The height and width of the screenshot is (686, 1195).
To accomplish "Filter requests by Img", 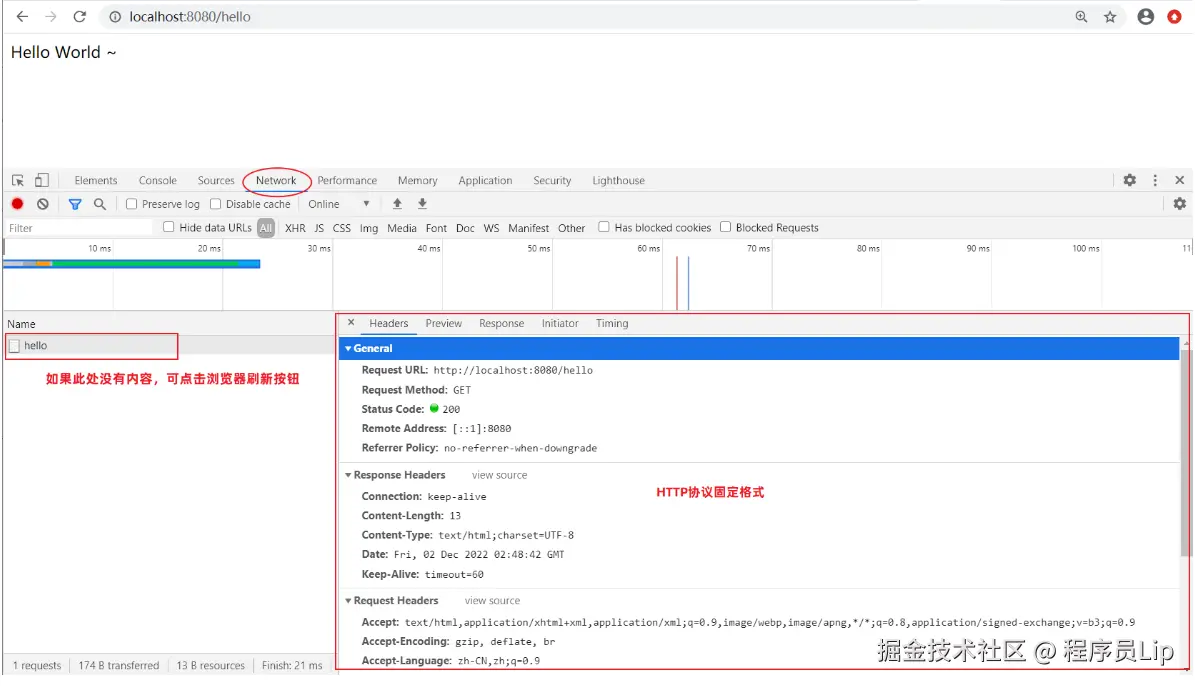I will tap(369, 228).
